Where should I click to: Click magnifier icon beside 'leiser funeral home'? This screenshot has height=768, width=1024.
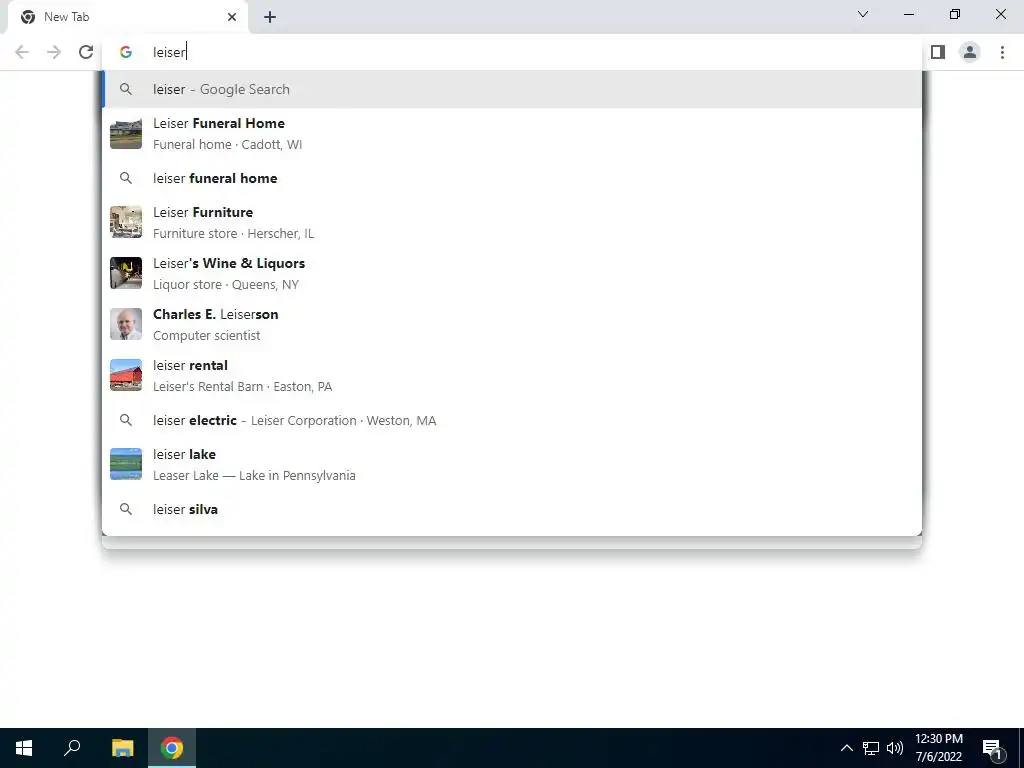point(125,178)
